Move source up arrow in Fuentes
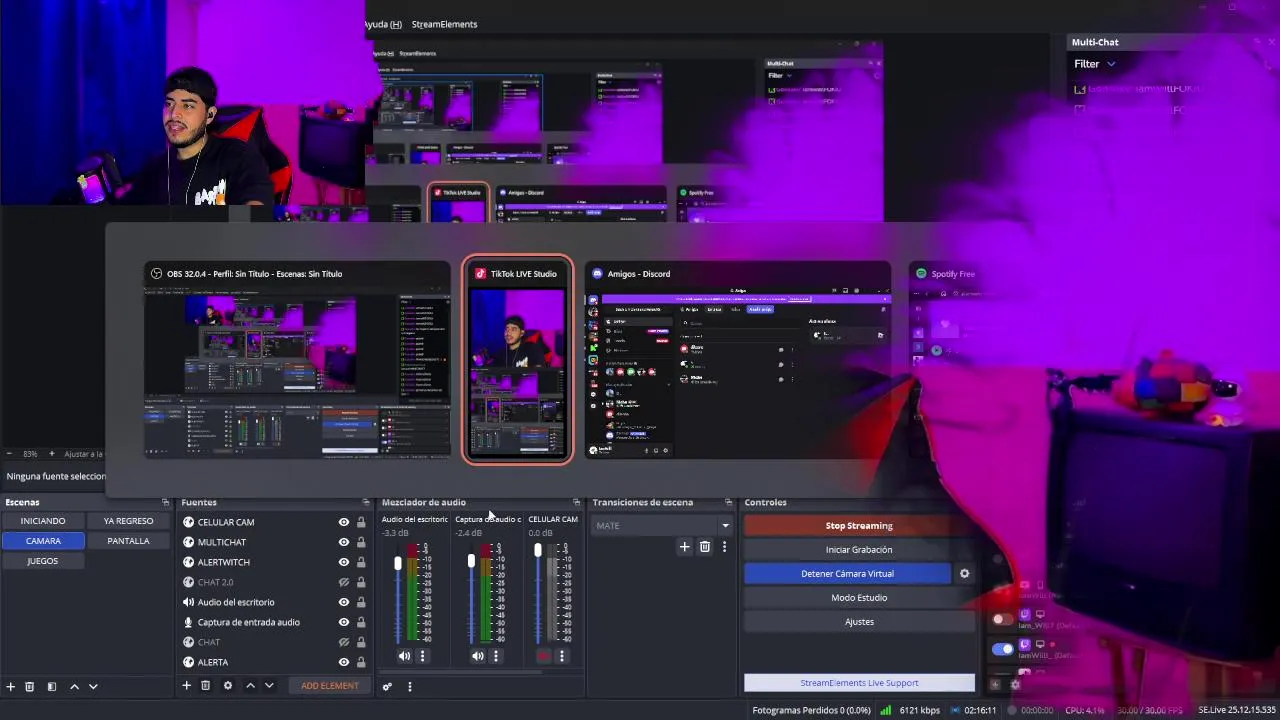Screen dimensions: 1280x720 (250, 685)
